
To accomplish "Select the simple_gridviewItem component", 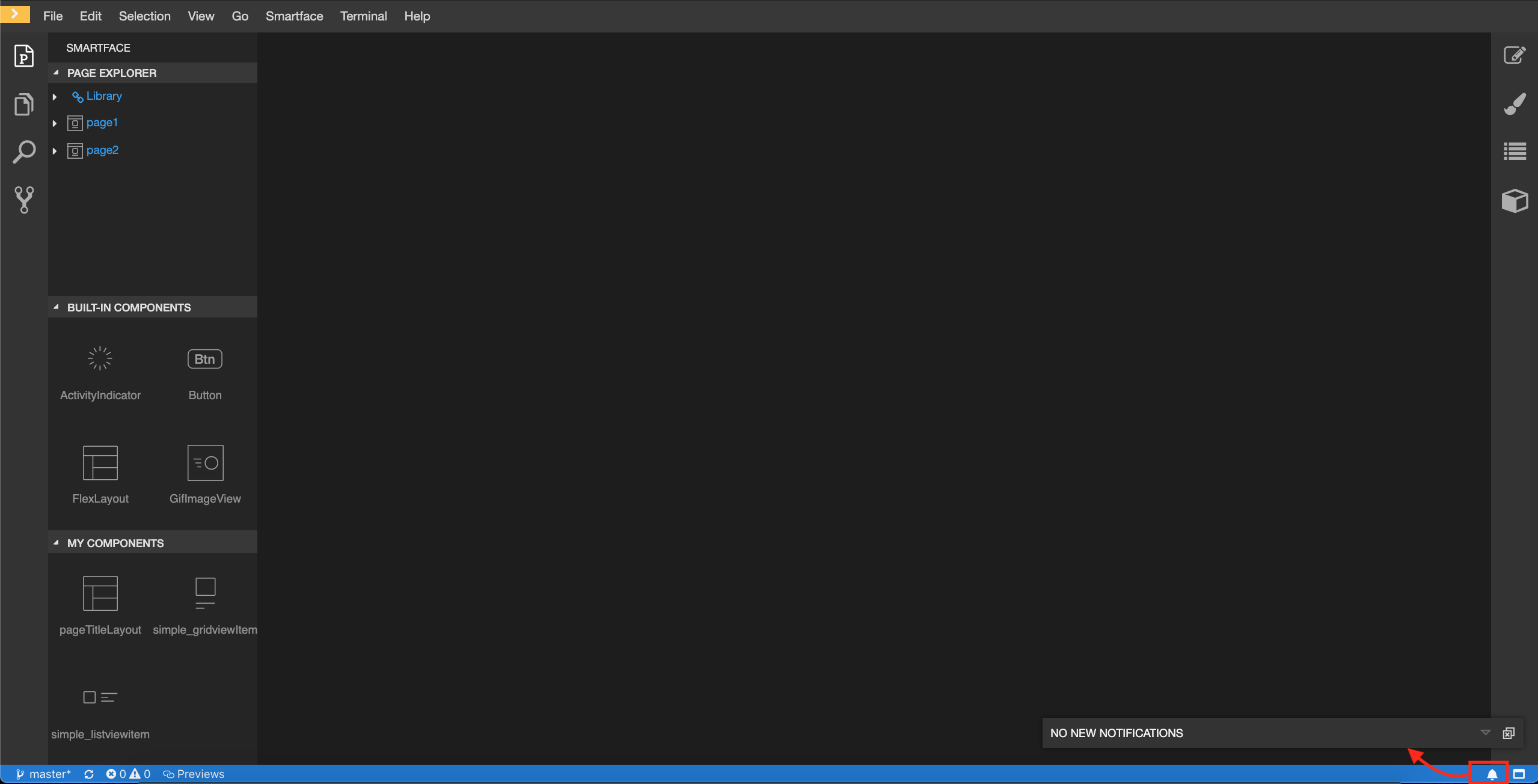I will point(205,606).
